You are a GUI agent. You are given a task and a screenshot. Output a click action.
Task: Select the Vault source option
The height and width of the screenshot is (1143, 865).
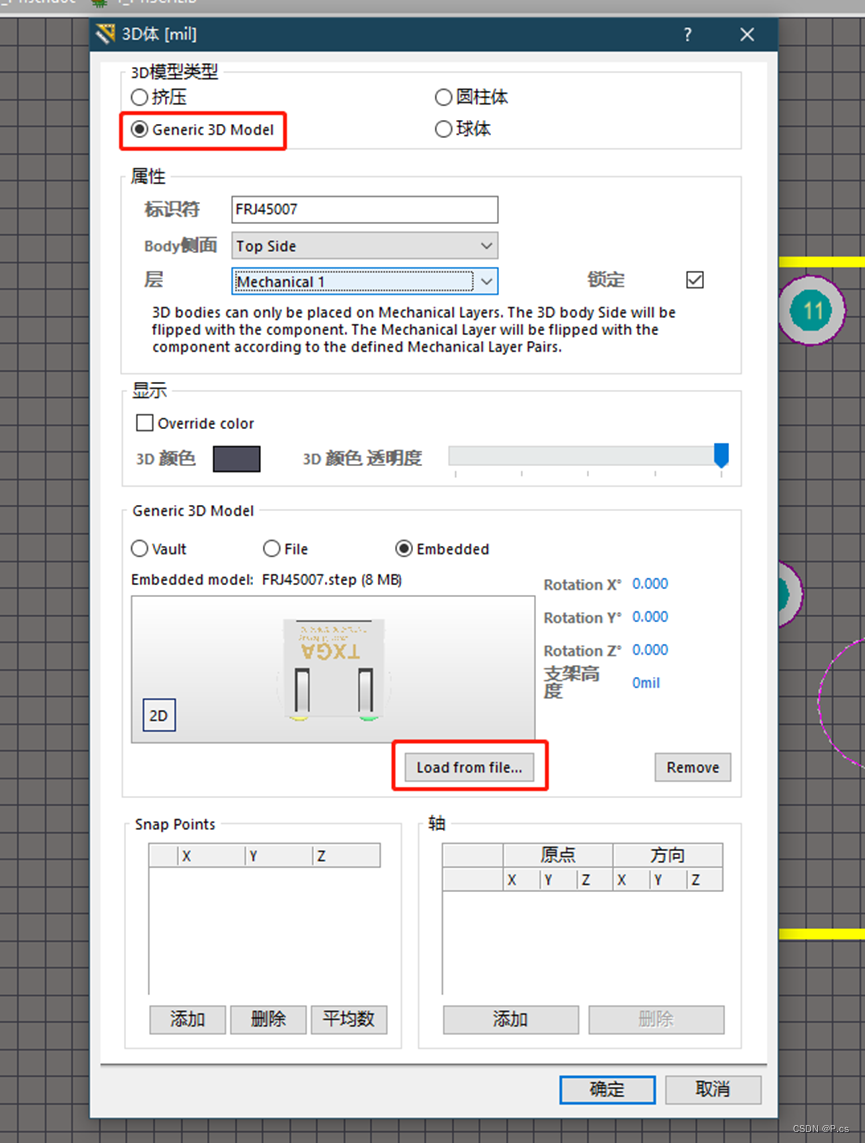point(139,548)
